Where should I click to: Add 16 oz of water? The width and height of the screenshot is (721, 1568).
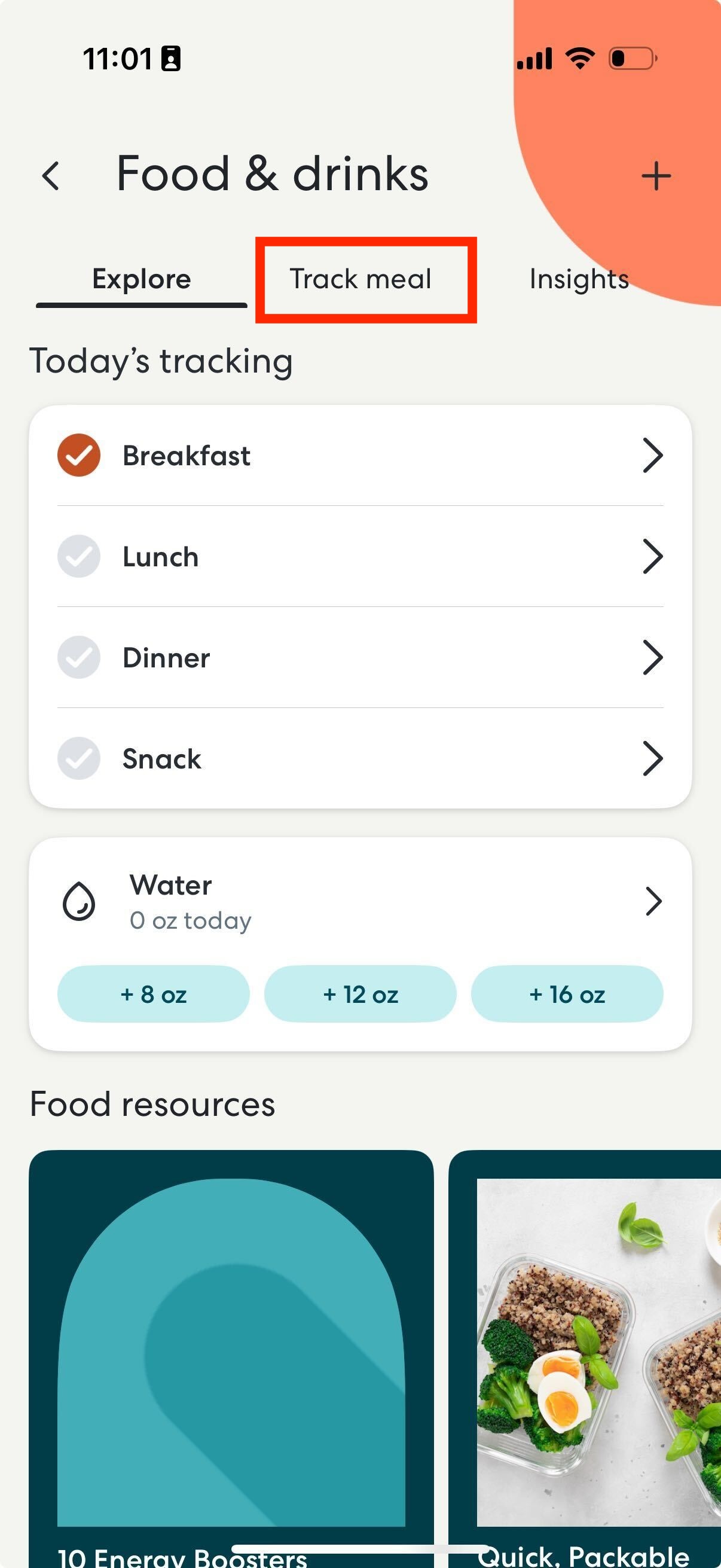[x=567, y=994]
